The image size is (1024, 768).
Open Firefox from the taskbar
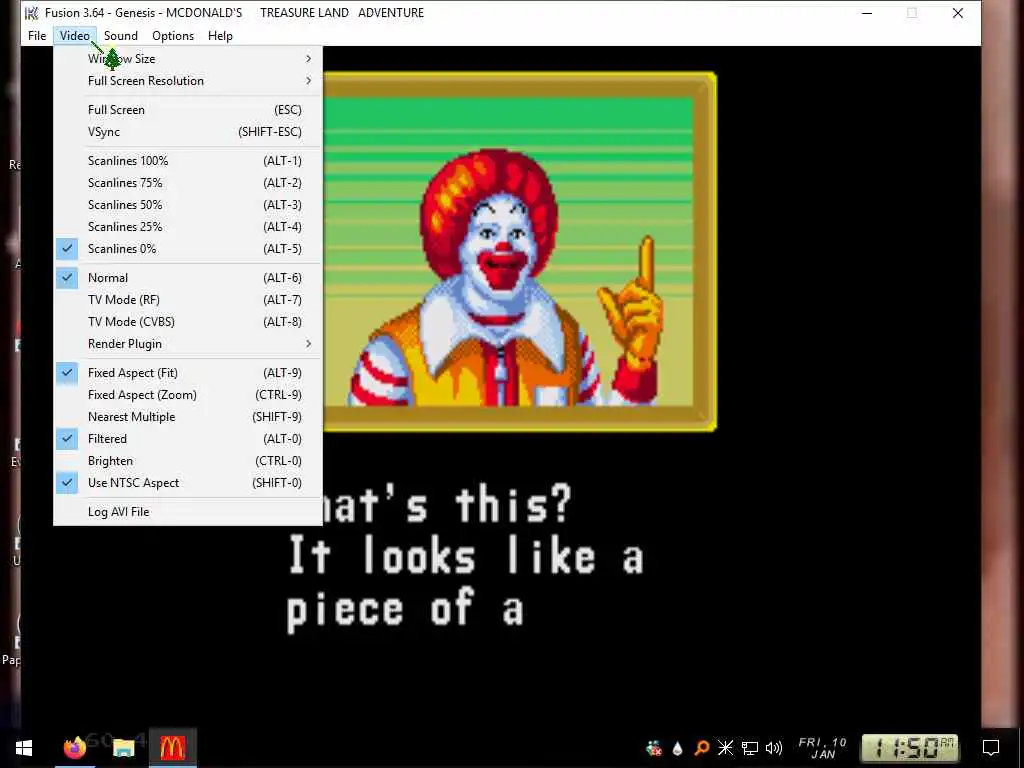[x=74, y=747]
